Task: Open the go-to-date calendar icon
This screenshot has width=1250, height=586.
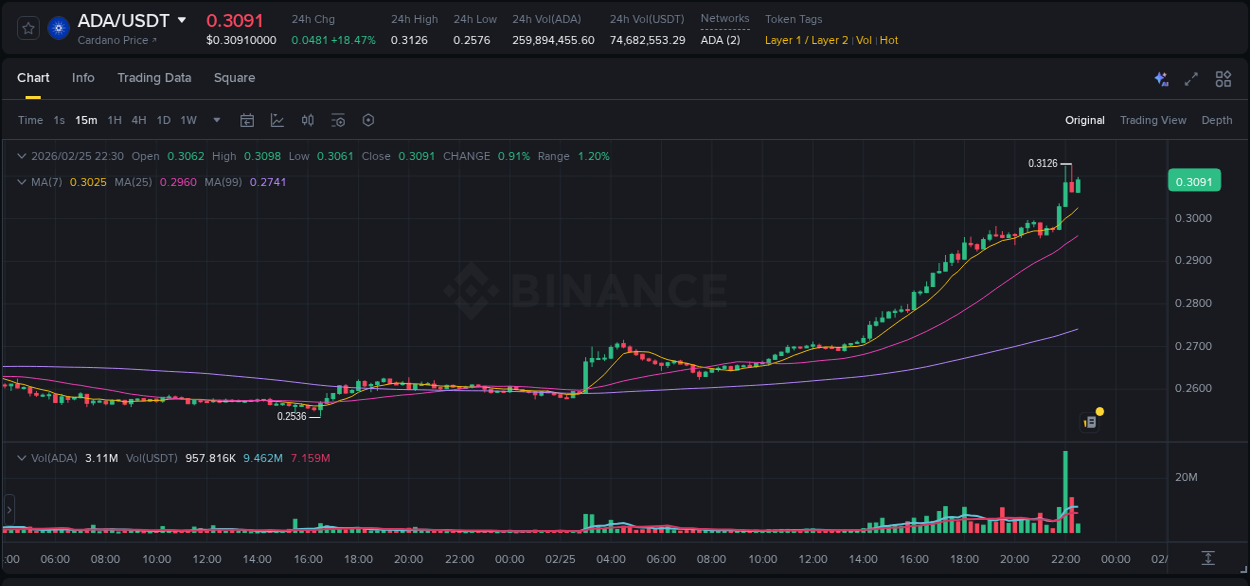Action: click(x=247, y=120)
